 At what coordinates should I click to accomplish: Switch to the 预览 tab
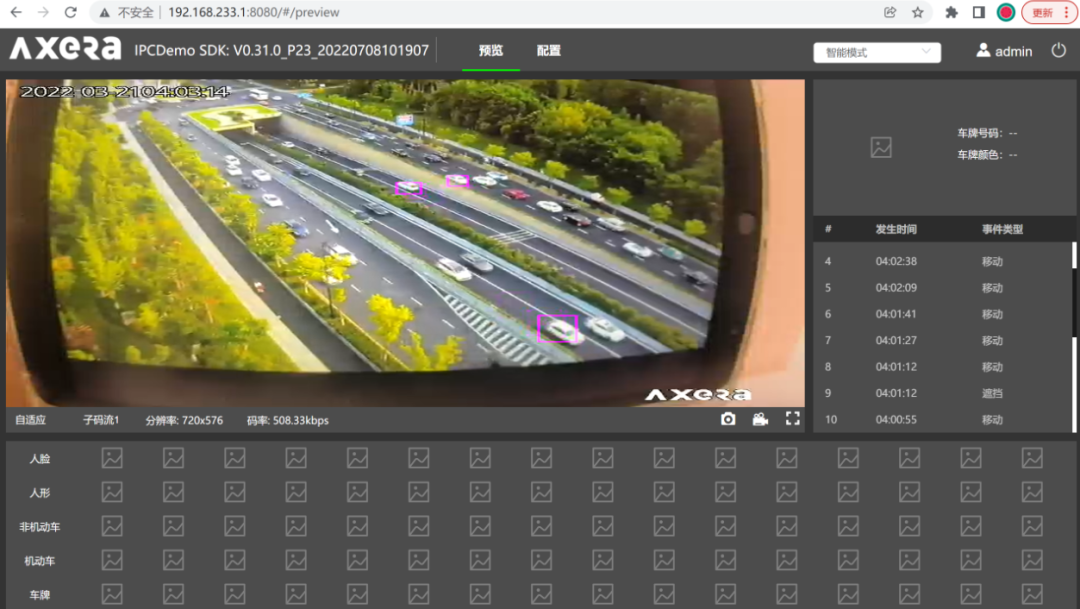tap(491, 51)
